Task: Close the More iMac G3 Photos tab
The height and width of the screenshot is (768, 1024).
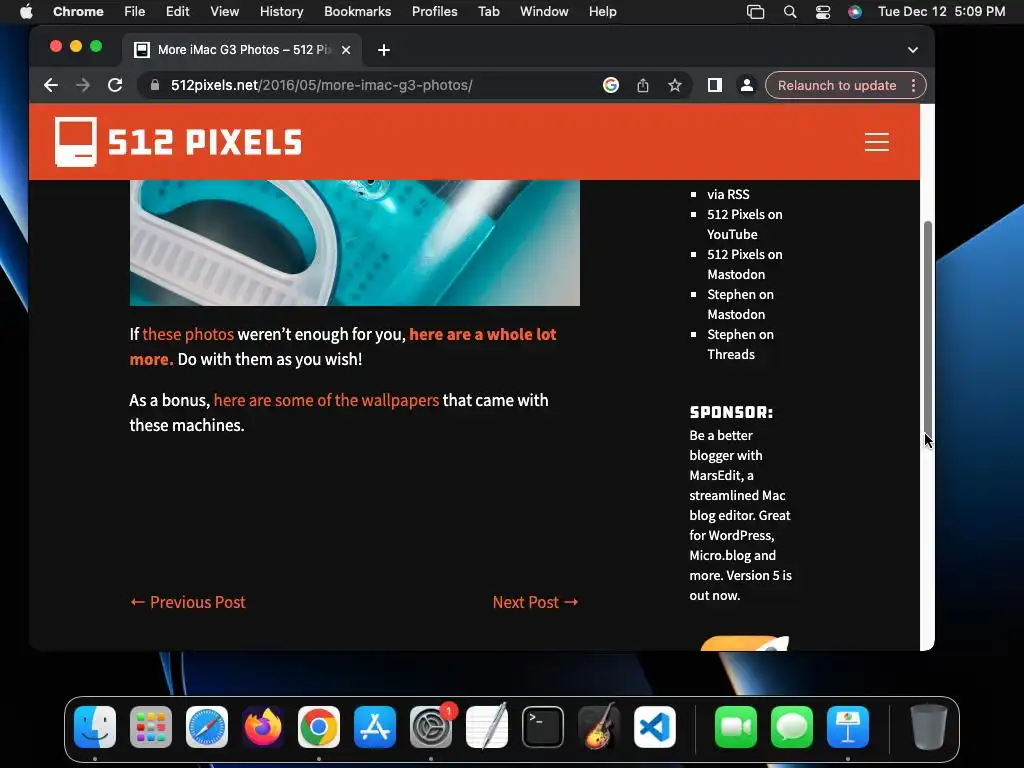Action: 346,50
